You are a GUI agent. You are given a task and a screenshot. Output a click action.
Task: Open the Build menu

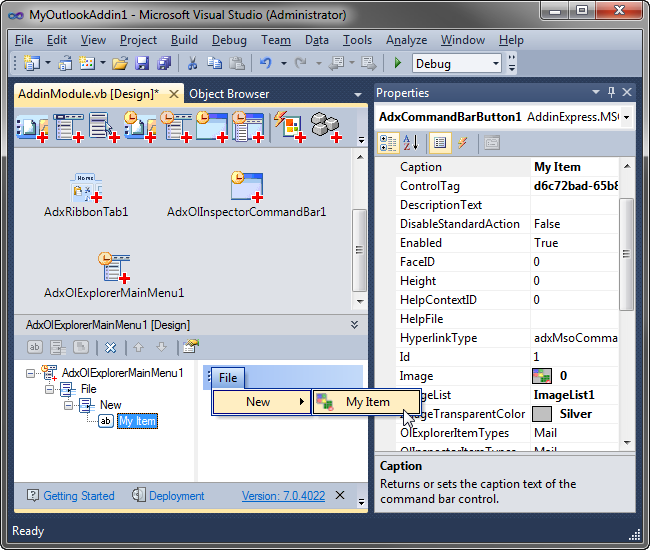click(184, 40)
